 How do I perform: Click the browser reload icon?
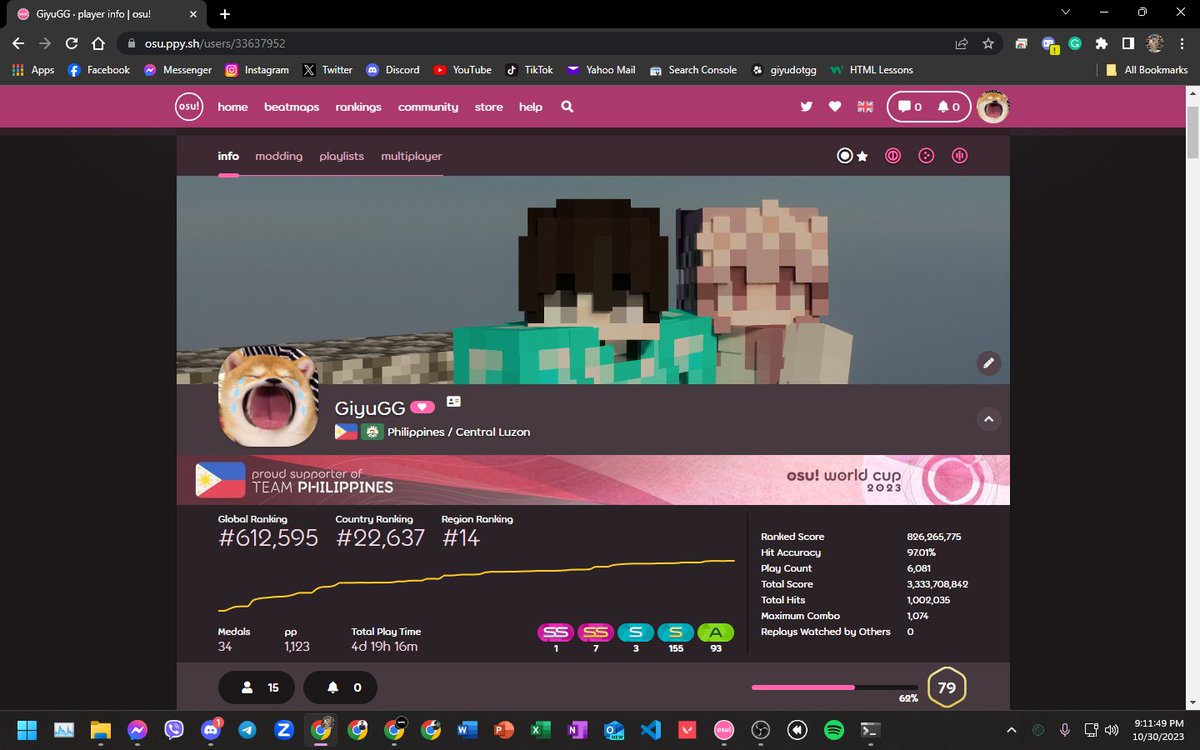point(71,44)
